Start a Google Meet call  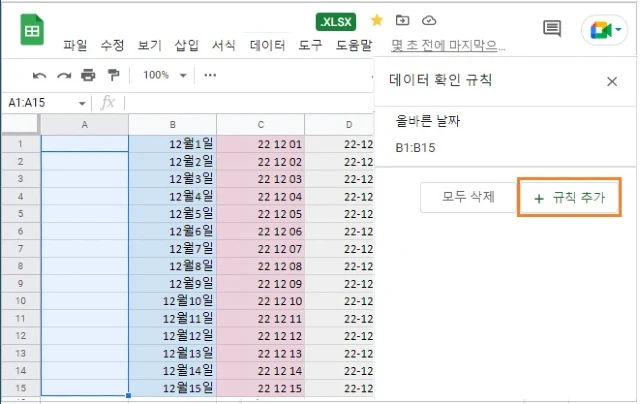(x=601, y=30)
